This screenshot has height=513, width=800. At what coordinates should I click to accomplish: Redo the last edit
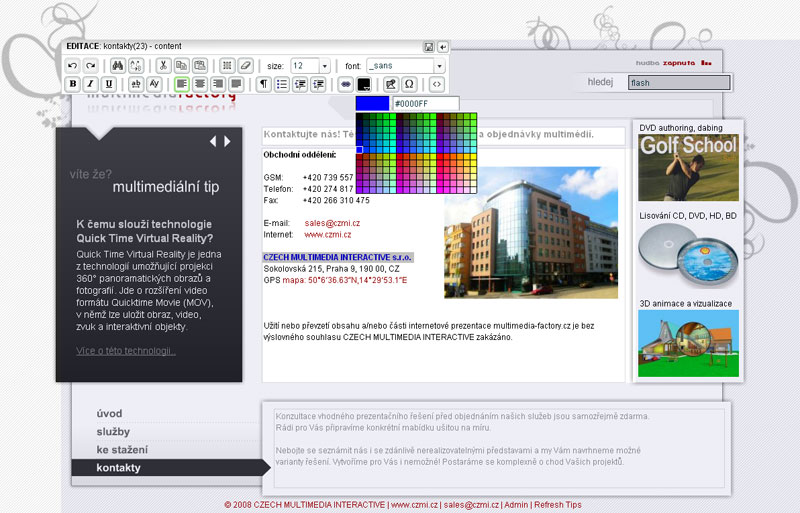pos(90,66)
